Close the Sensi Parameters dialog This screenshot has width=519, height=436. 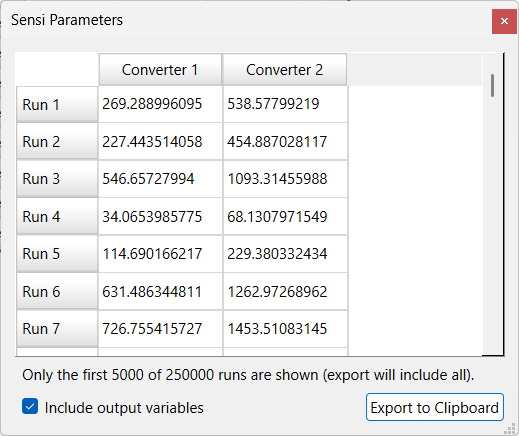pyautogui.click(x=504, y=21)
